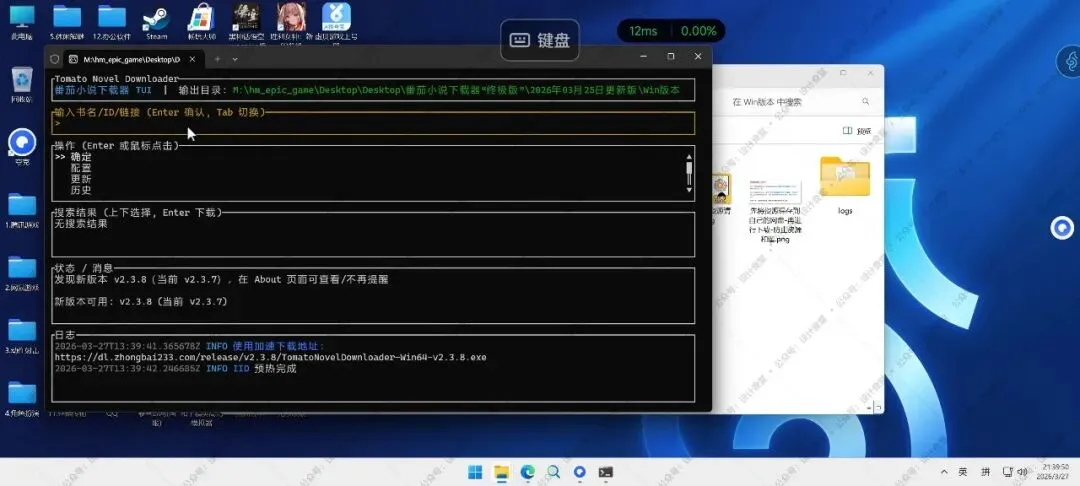Click the top-right circular floating widget
Image resolution: width=1080 pixels, height=486 pixels.
point(1070,61)
